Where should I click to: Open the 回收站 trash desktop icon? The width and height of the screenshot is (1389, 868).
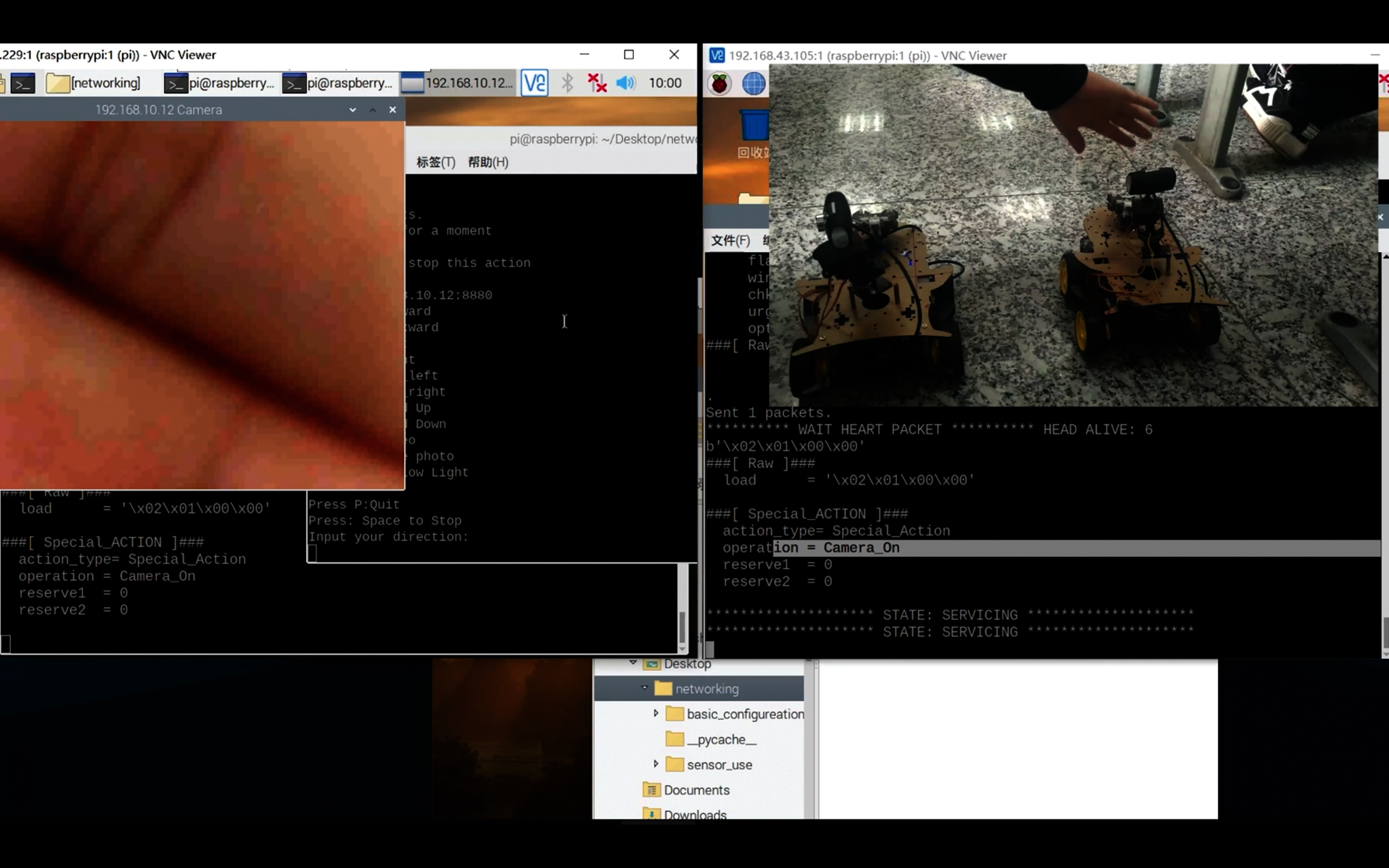point(753,134)
